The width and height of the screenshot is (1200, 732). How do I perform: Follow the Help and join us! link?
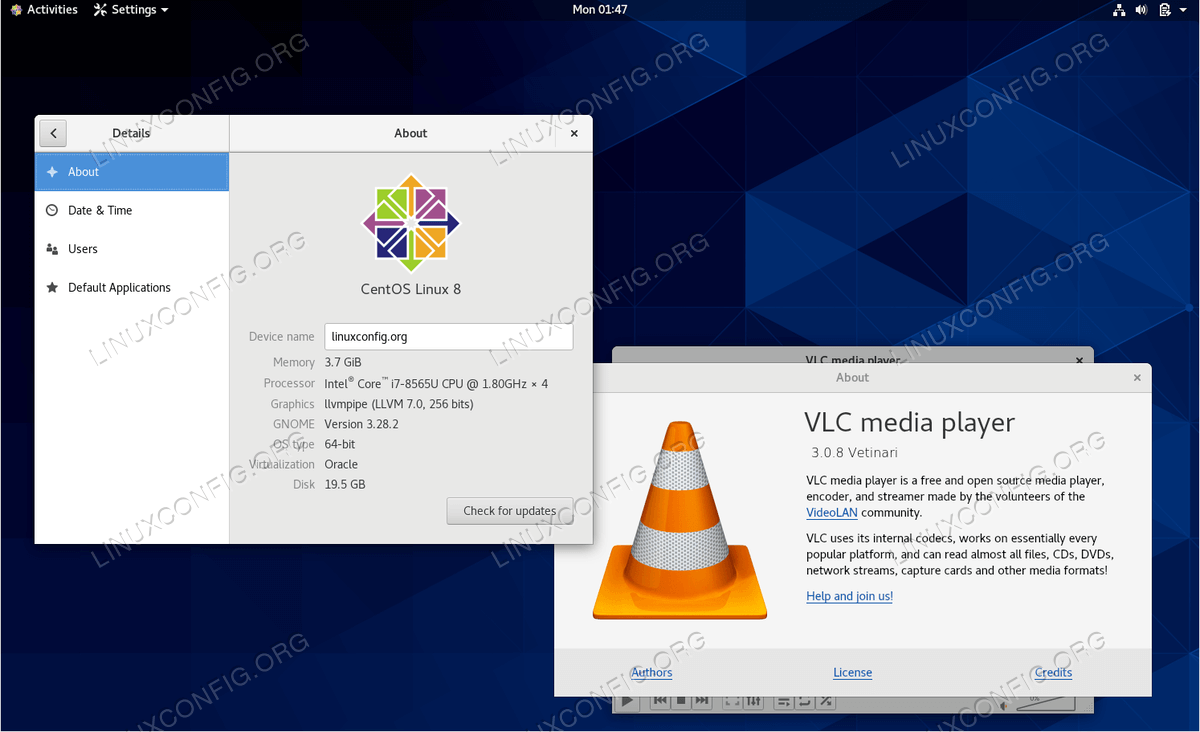tap(850, 596)
